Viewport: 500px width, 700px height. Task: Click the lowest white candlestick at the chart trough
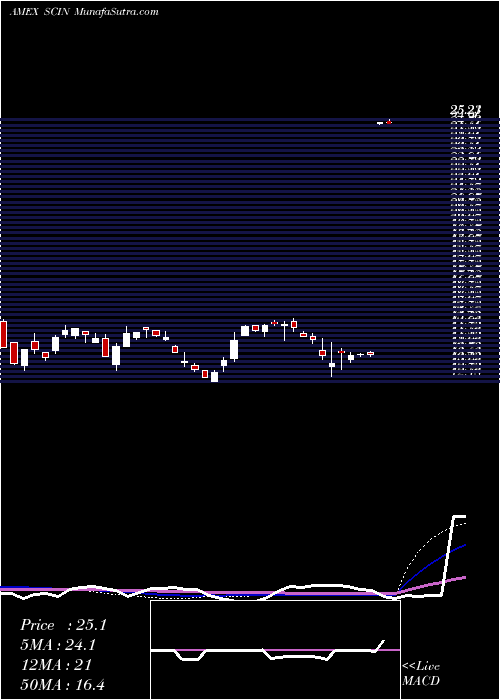pyautogui.click(x=214, y=376)
